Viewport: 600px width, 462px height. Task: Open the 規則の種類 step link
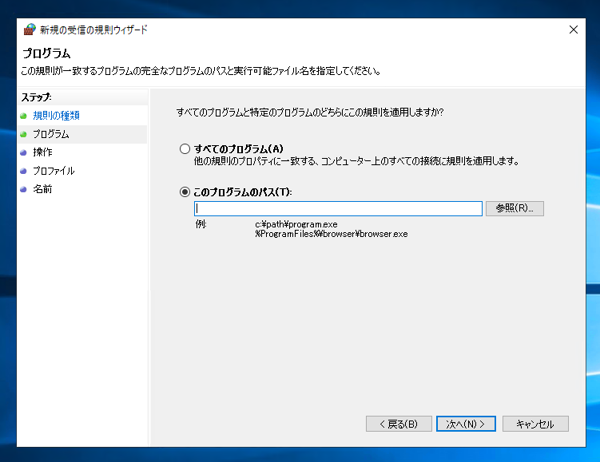(56, 116)
